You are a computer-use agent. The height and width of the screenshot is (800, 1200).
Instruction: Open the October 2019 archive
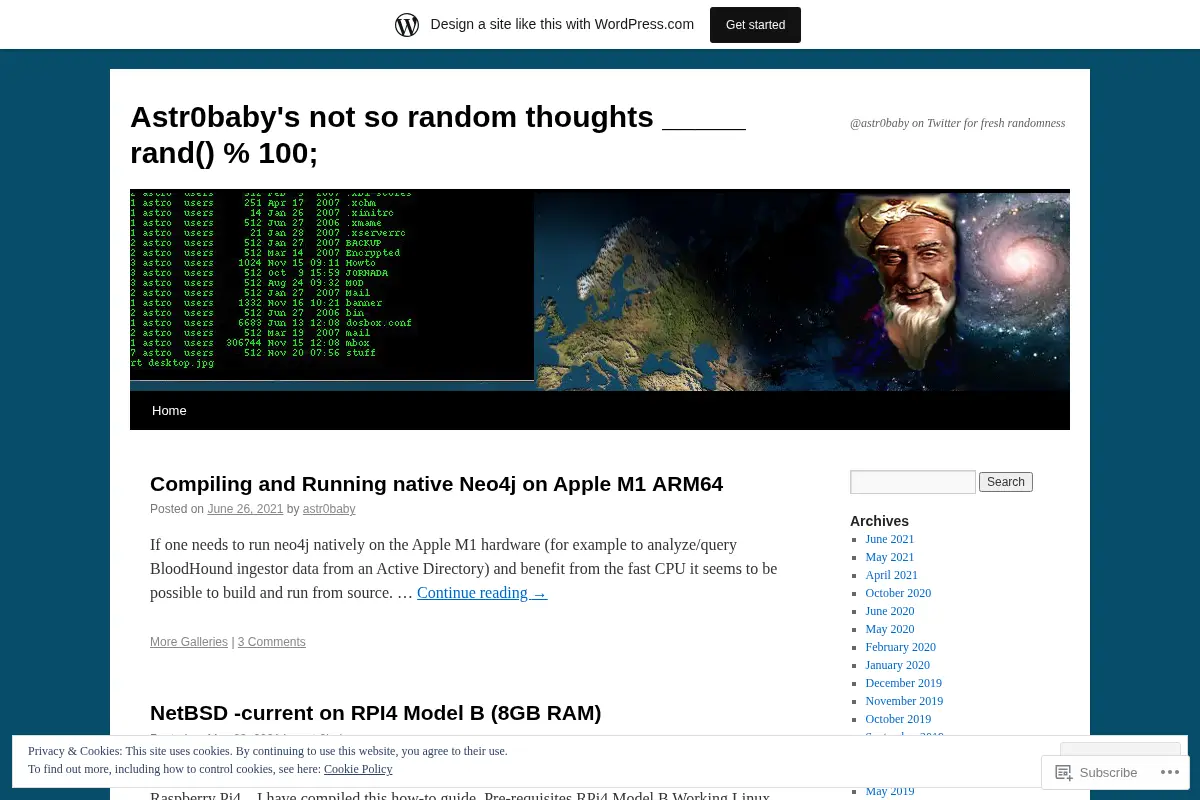898,719
